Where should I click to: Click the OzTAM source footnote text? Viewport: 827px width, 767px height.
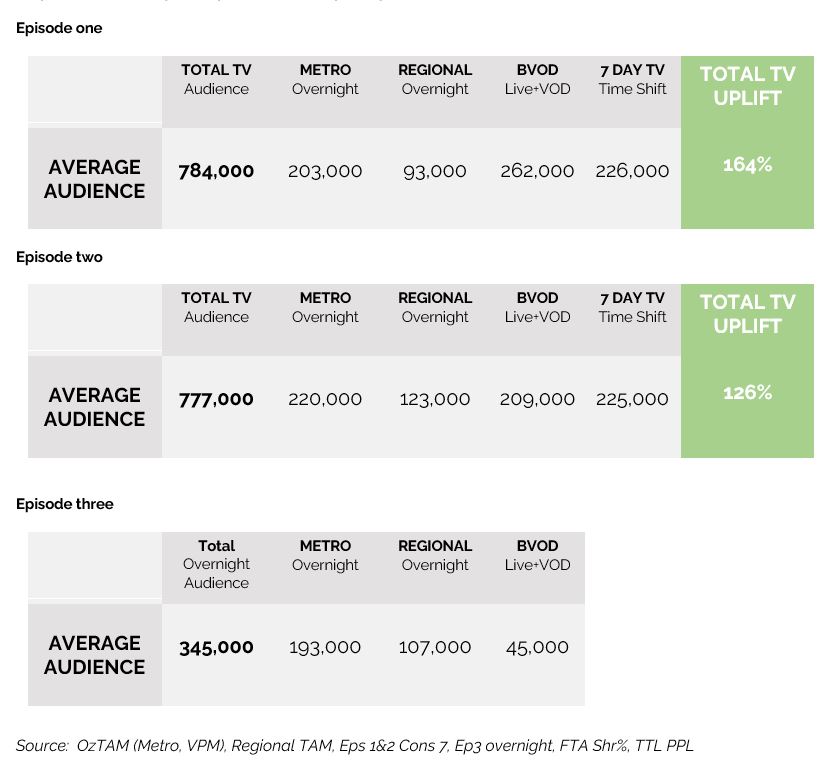click(x=354, y=745)
